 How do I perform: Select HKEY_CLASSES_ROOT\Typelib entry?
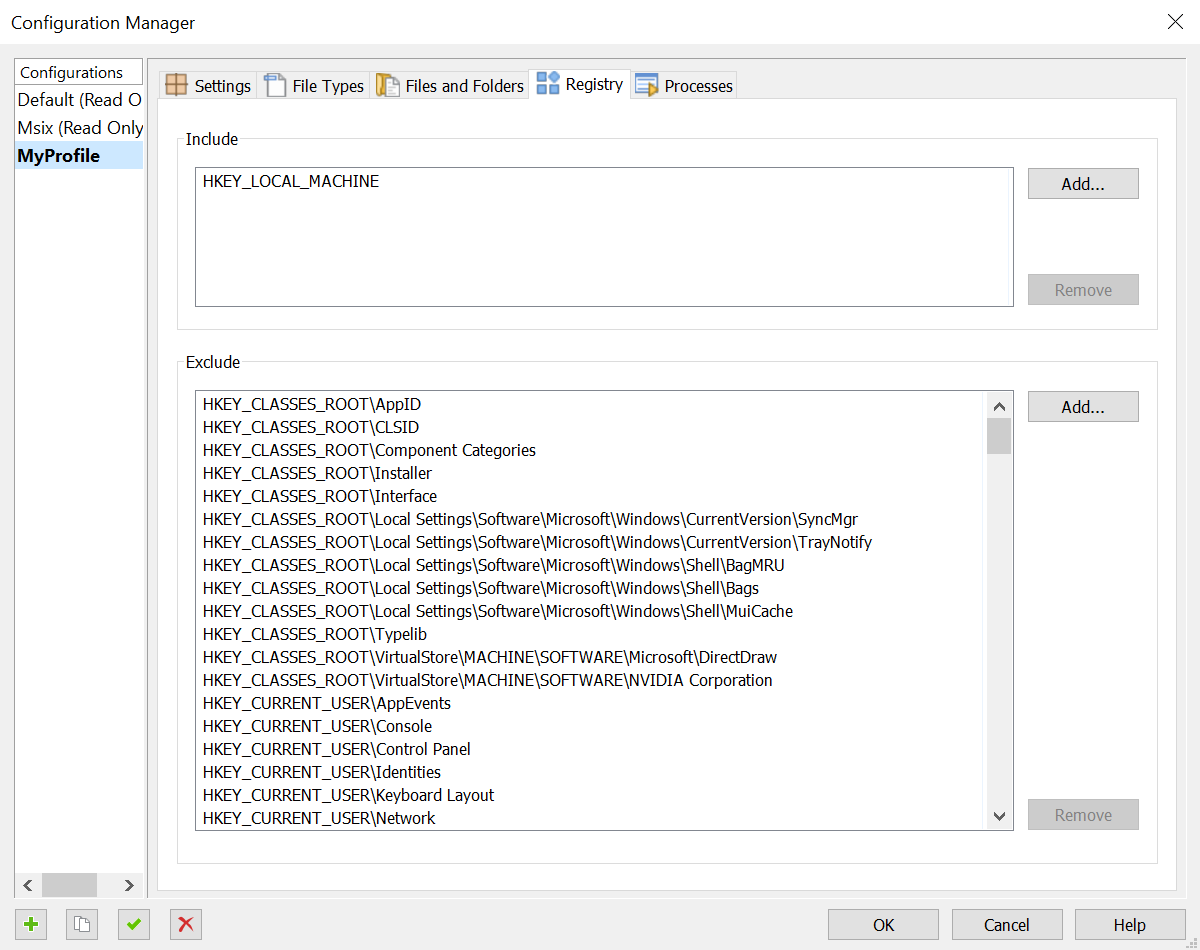[x=315, y=635]
